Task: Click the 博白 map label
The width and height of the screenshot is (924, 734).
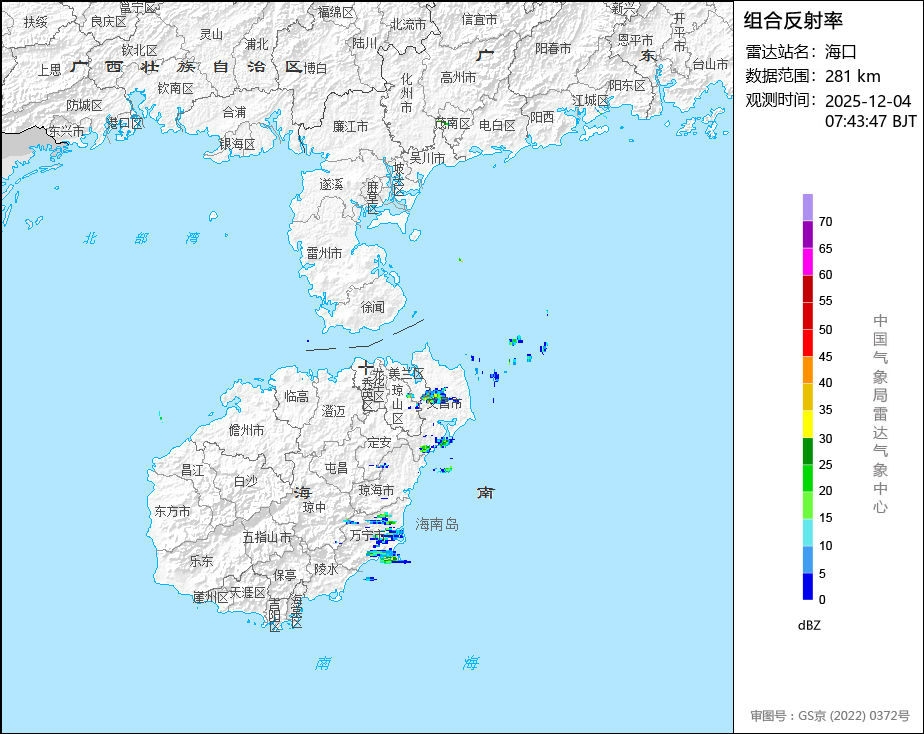Action: pyautogui.click(x=315, y=68)
